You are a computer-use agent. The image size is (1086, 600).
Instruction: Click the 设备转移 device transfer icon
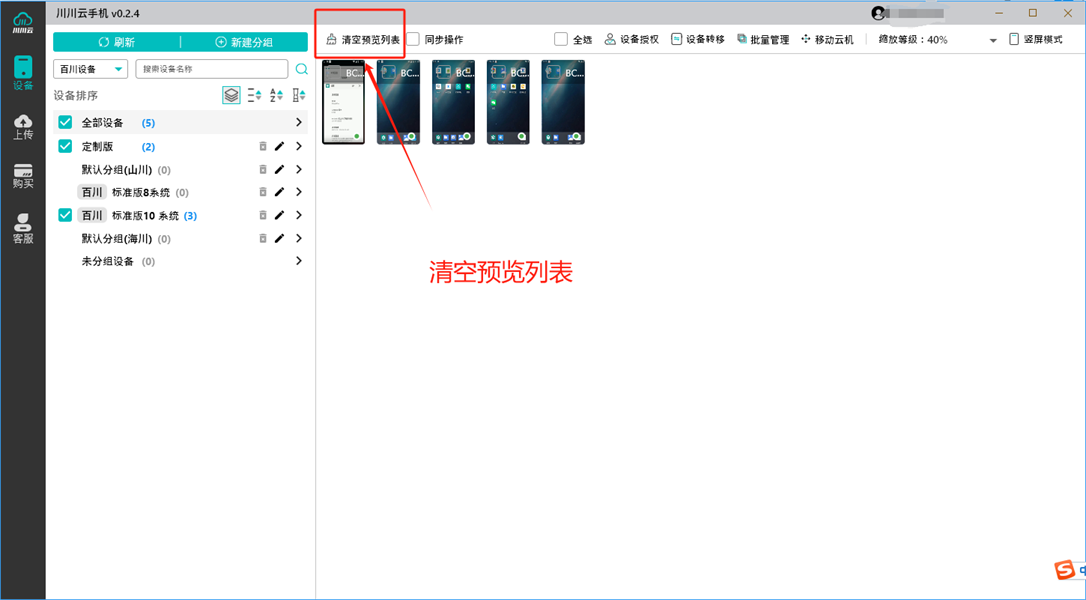679,39
